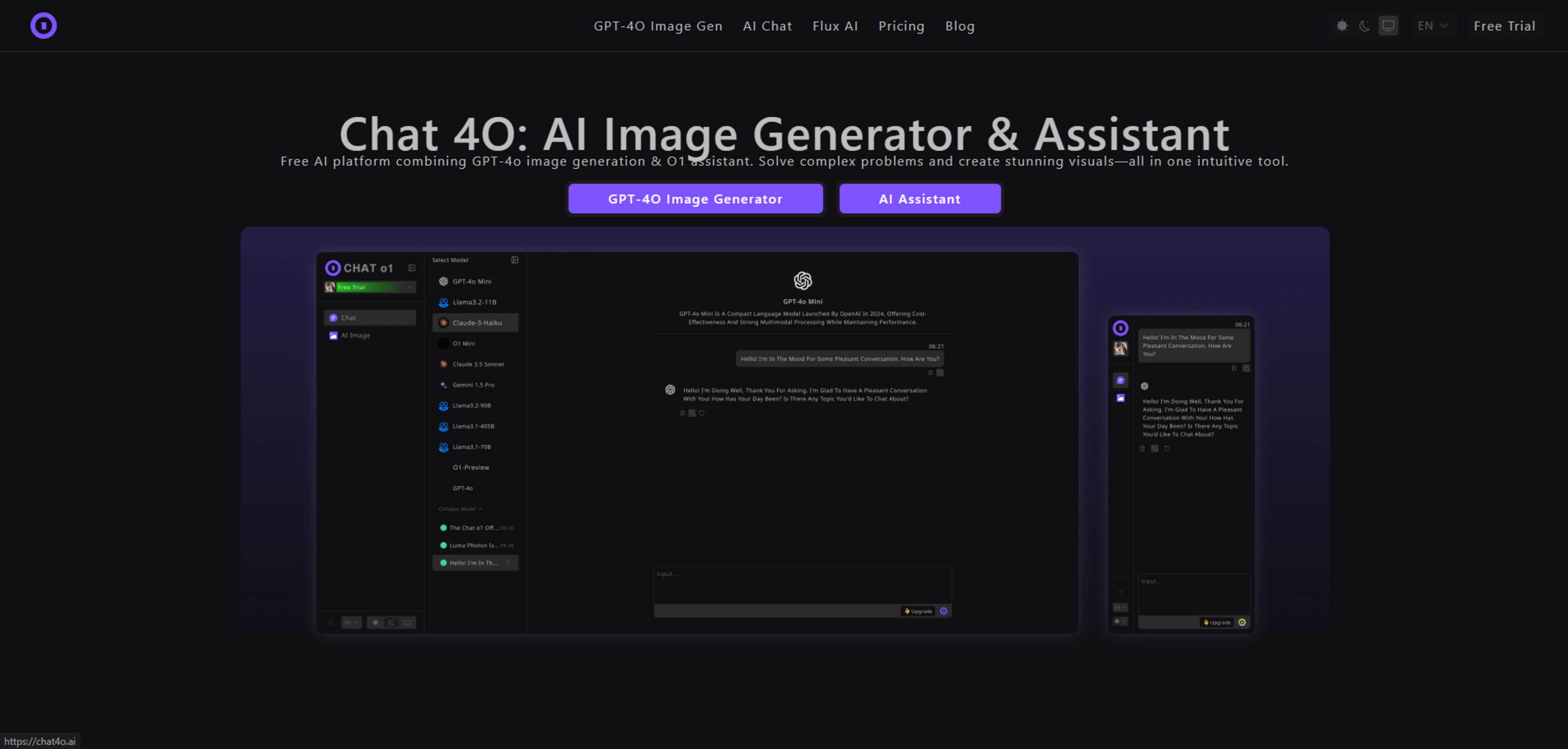Select system theme monitor icon
Image resolution: width=1568 pixels, height=749 pixels.
pyautogui.click(x=1388, y=26)
